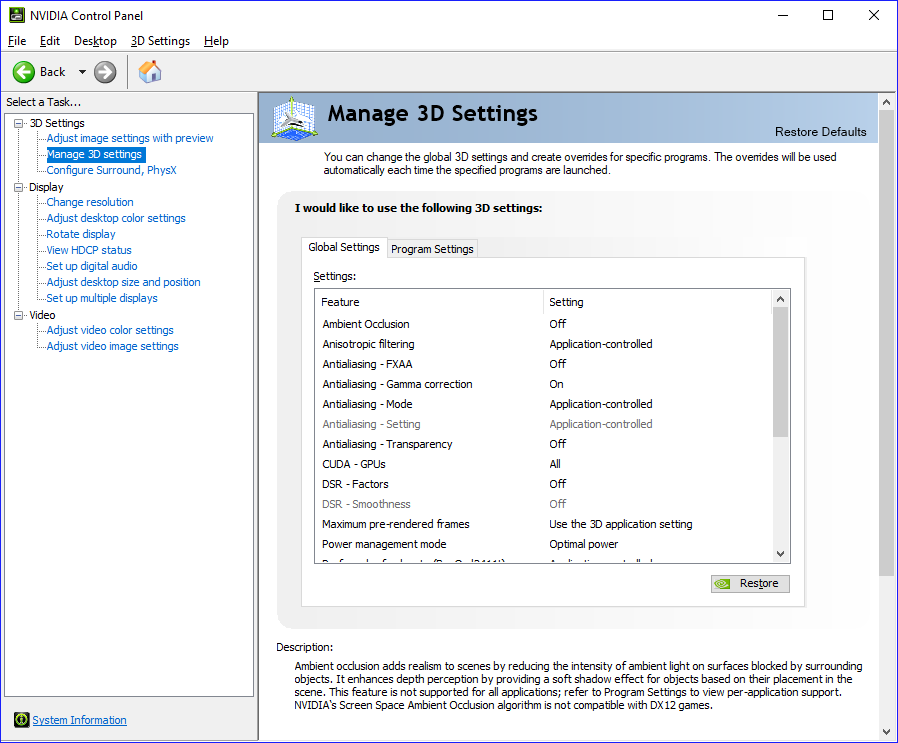
Task: Click the settings list scroll down arrow
Action: click(x=781, y=553)
